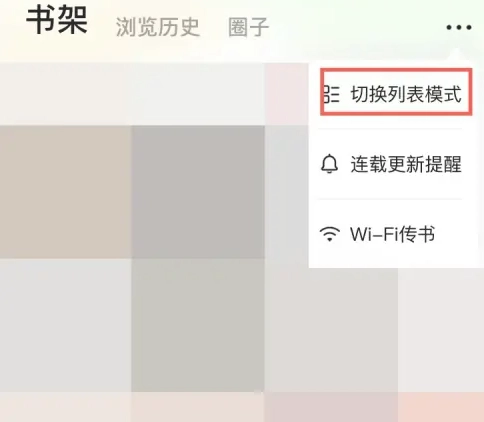Open the three-dot more options menu
Viewport: 484px width, 422px height.
coord(459,27)
